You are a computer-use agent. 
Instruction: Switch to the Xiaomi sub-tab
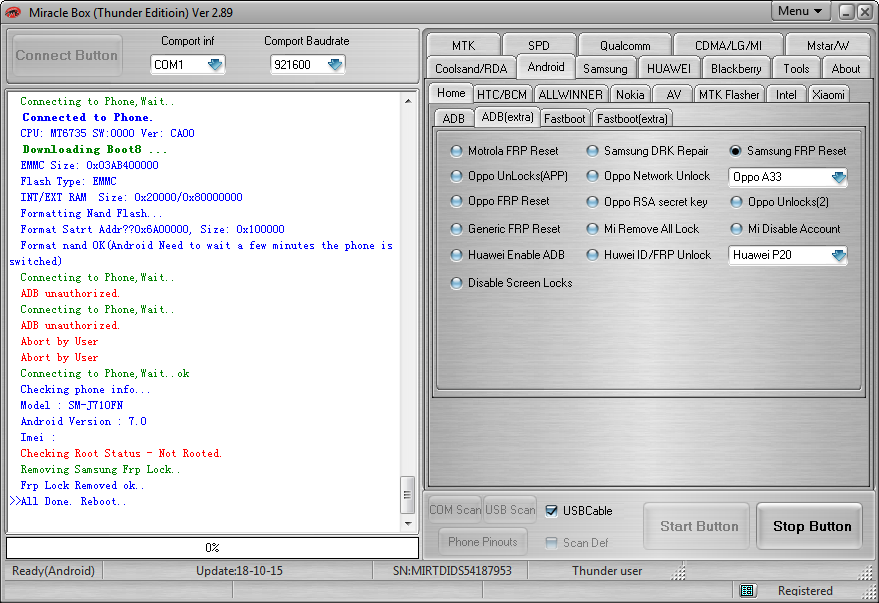pos(828,95)
